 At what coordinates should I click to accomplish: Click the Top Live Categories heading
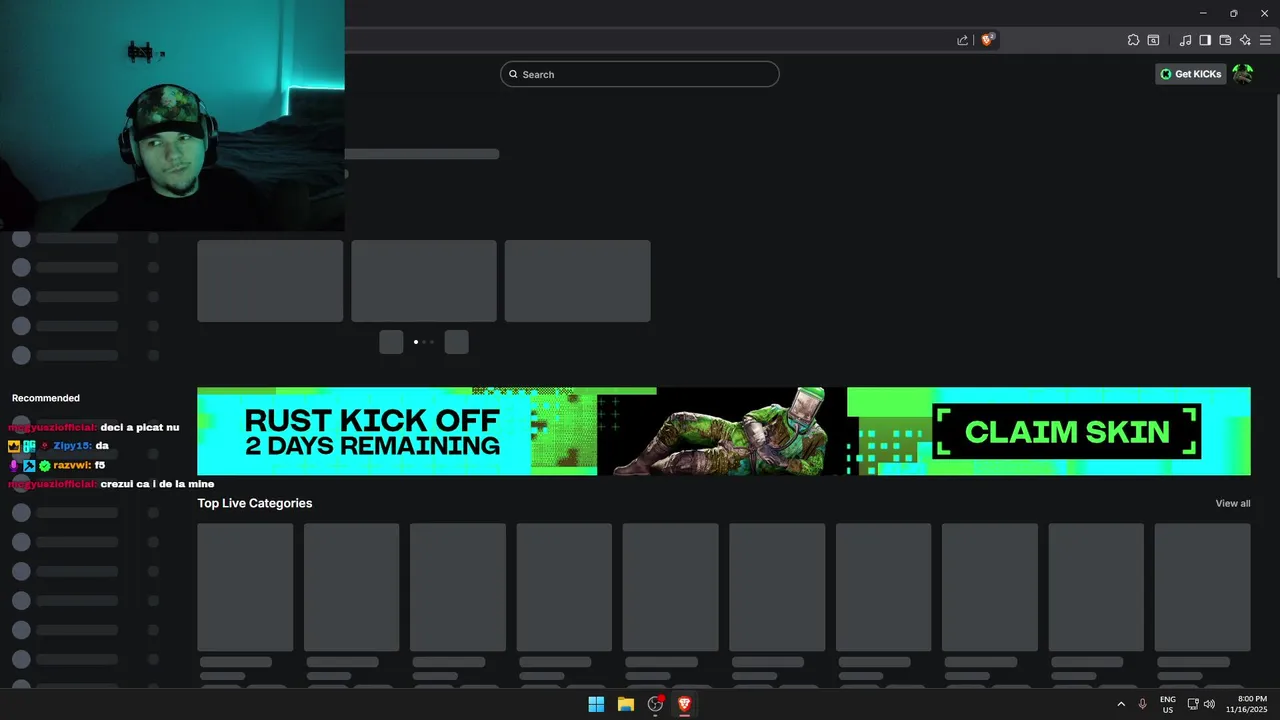coord(255,503)
